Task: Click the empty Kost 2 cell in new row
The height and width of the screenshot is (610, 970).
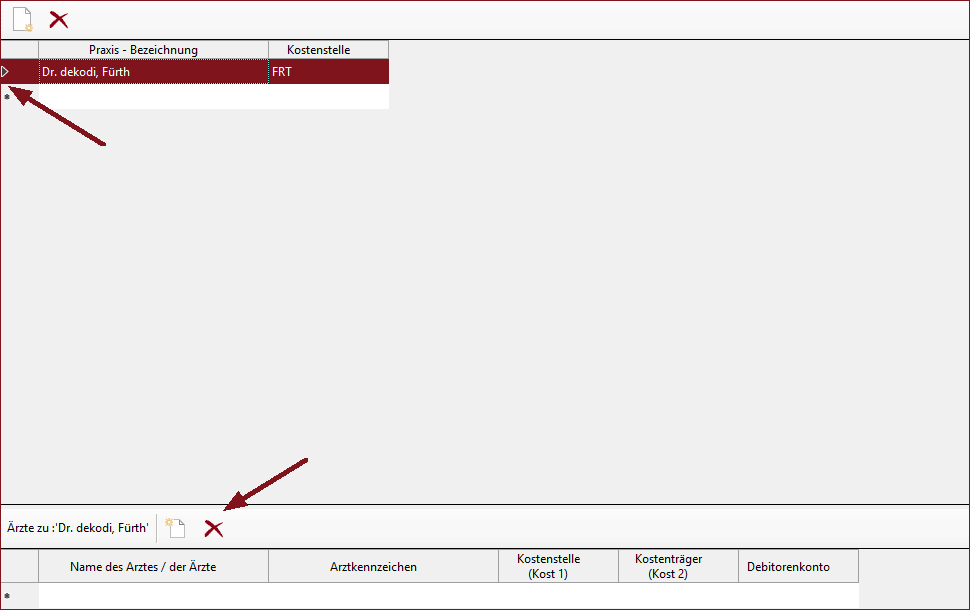Action: pyautogui.click(x=679, y=595)
